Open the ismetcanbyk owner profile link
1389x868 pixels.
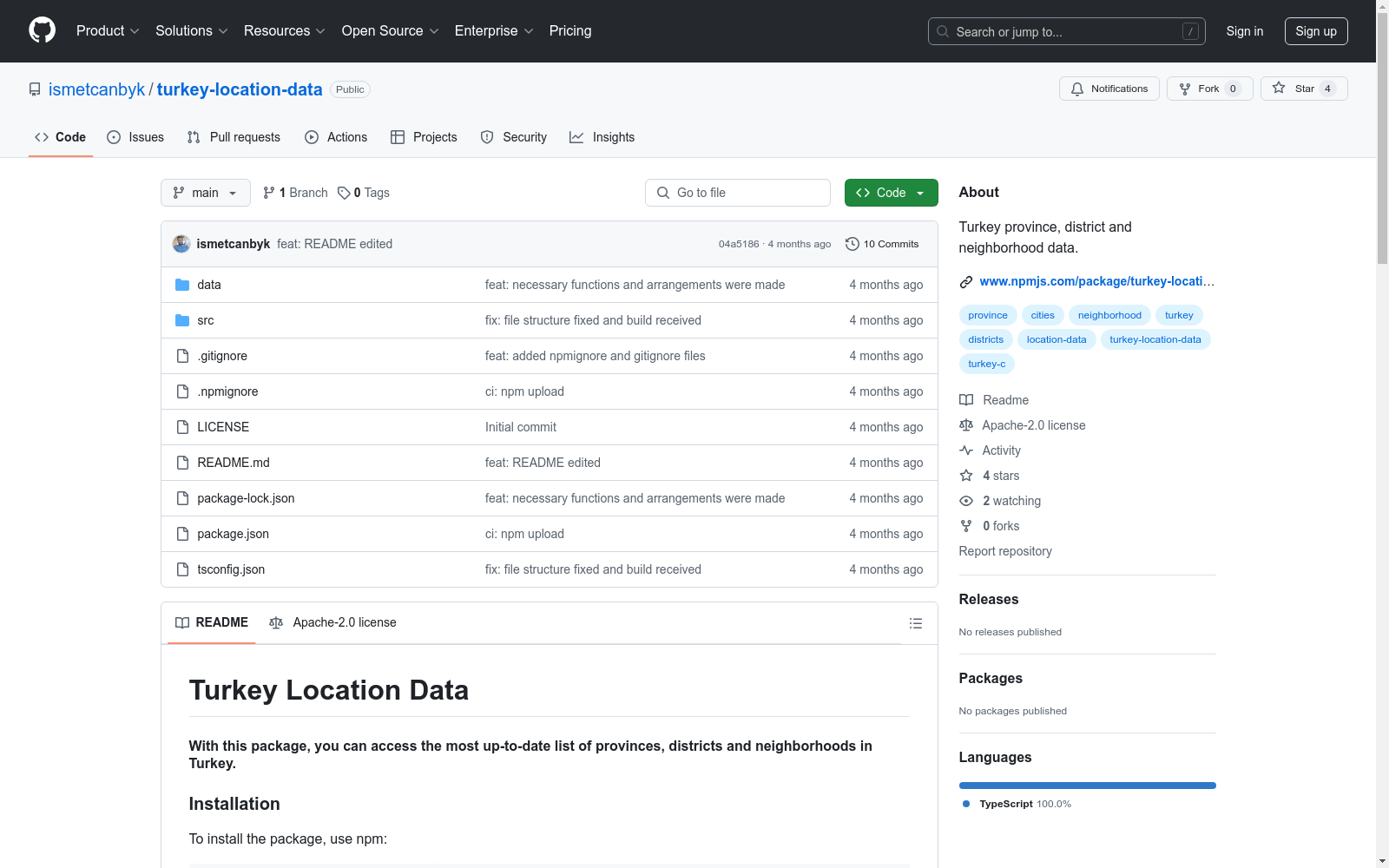click(x=96, y=89)
